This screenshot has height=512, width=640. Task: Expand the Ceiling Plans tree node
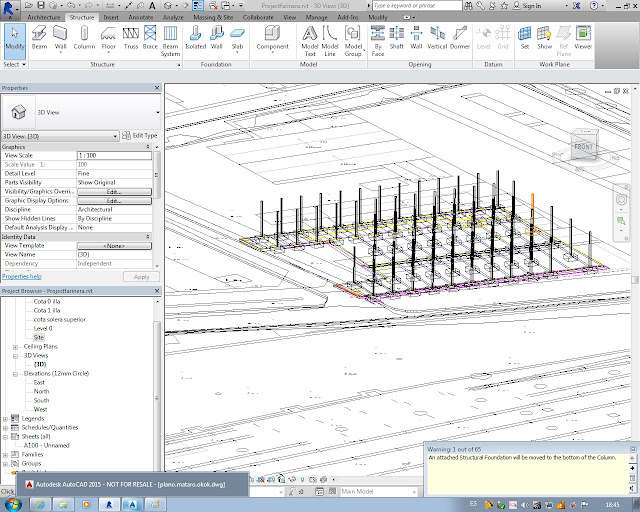pyautogui.click(x=17, y=346)
